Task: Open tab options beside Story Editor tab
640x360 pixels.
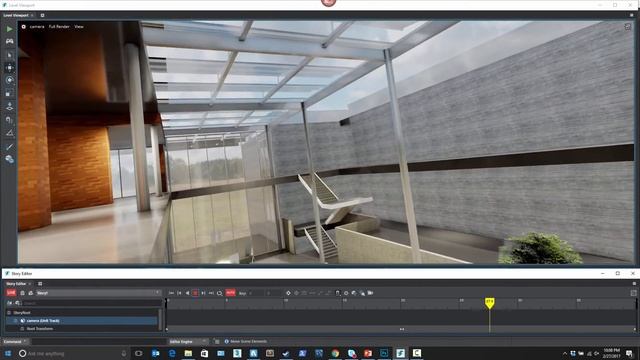Action: point(40,284)
